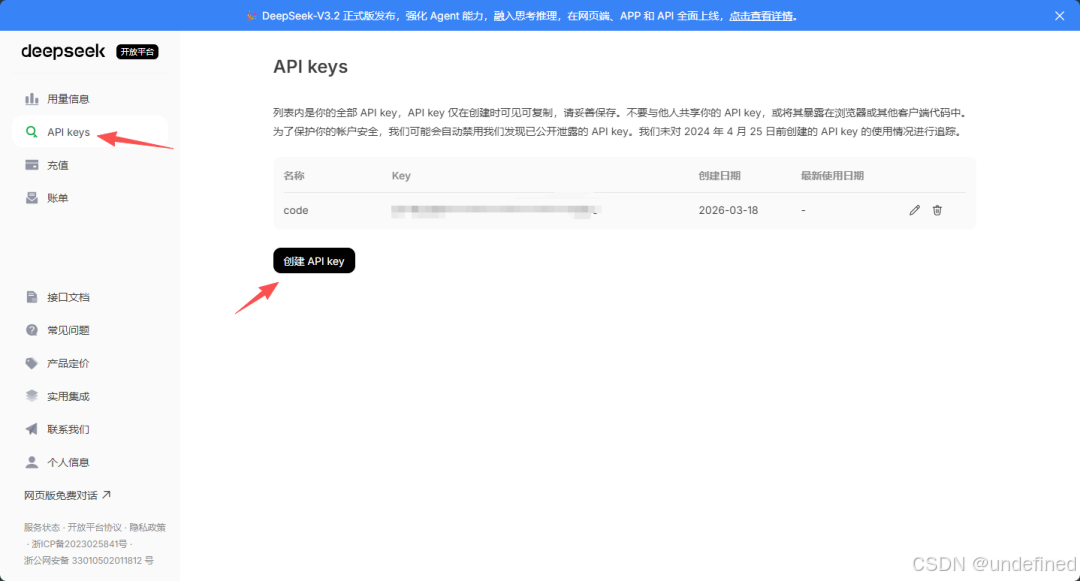Click the 产品定价 tag icon

click(x=32, y=363)
